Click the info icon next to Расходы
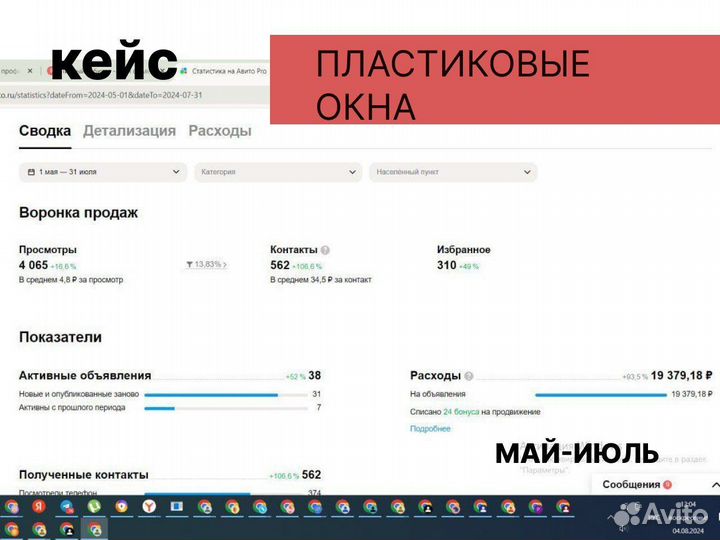Viewport: 720px width, 540px height. click(x=468, y=376)
